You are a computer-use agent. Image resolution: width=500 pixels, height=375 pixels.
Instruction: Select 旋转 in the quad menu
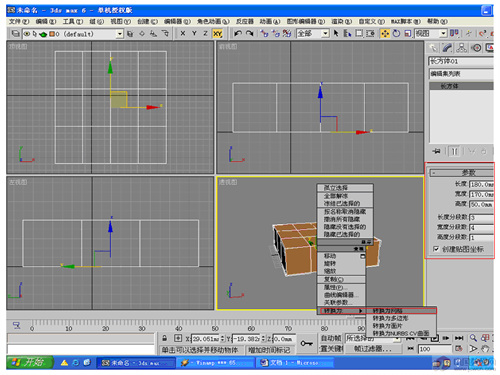click(341, 263)
